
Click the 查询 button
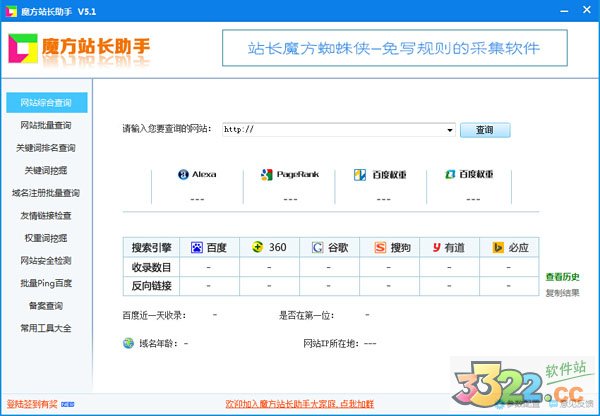[x=485, y=130]
